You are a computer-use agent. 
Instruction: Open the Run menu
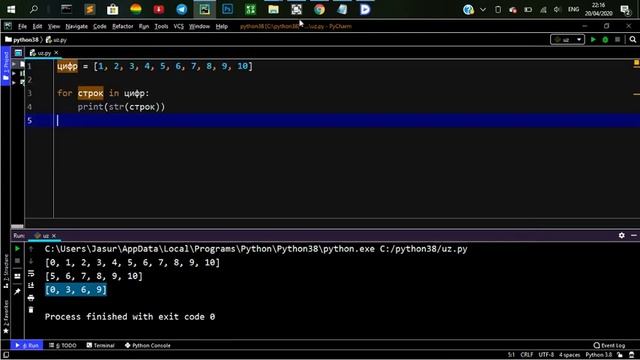click(x=144, y=26)
